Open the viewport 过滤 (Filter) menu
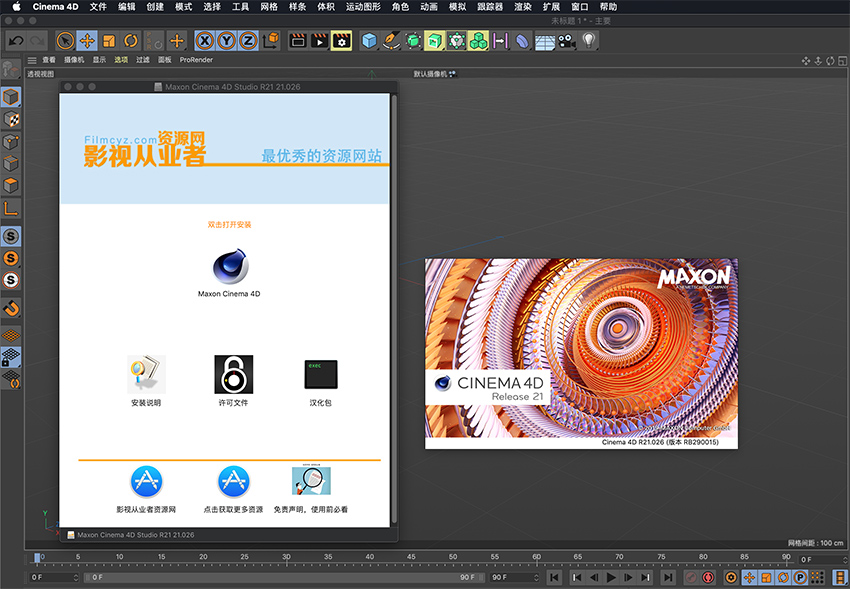This screenshot has height=589, width=850. (143, 60)
